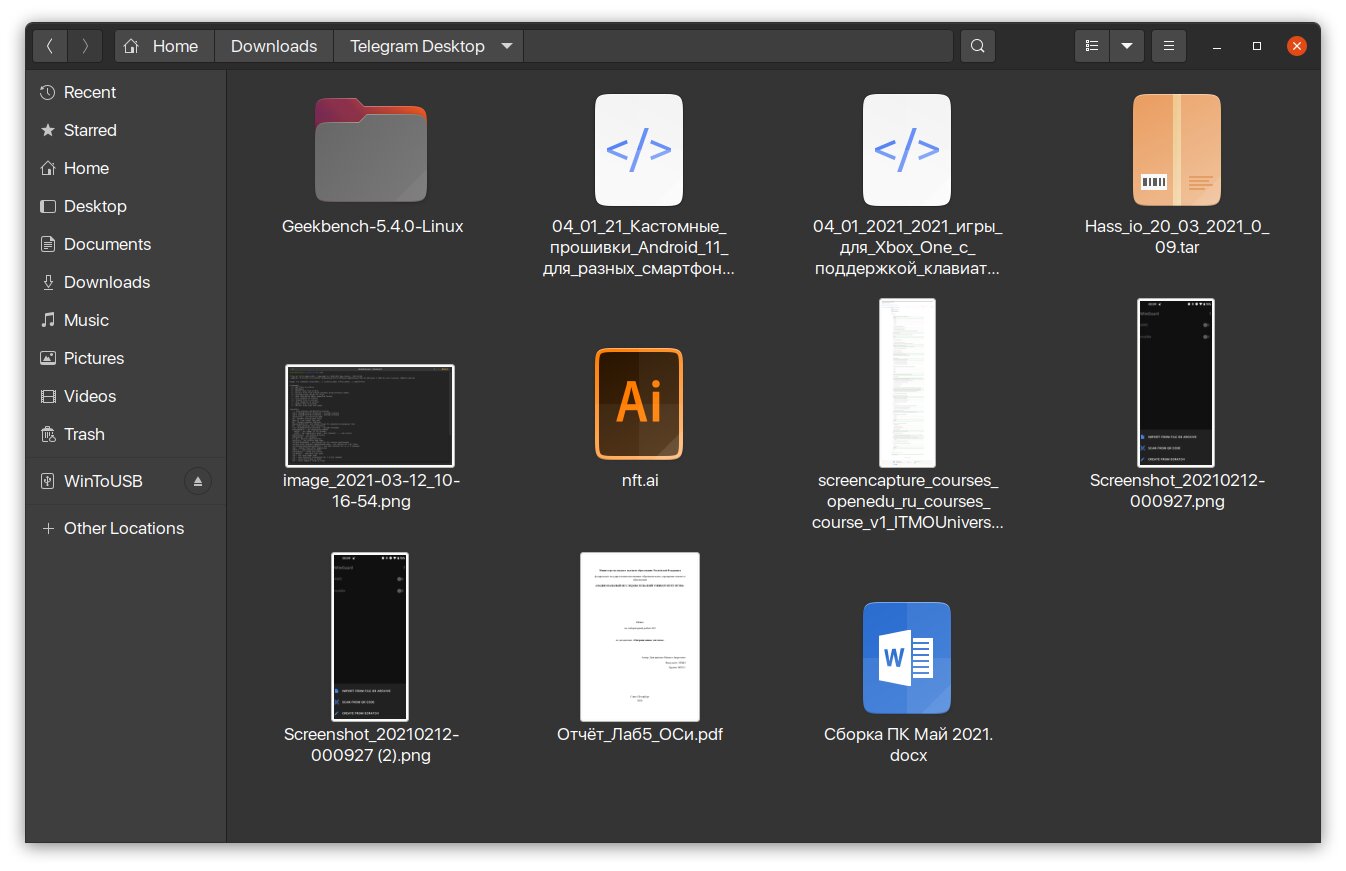The width and height of the screenshot is (1346, 871).
Task: Select the Отчёт_Лаб5_ОСи.pdf thumbnail
Action: [x=640, y=637]
